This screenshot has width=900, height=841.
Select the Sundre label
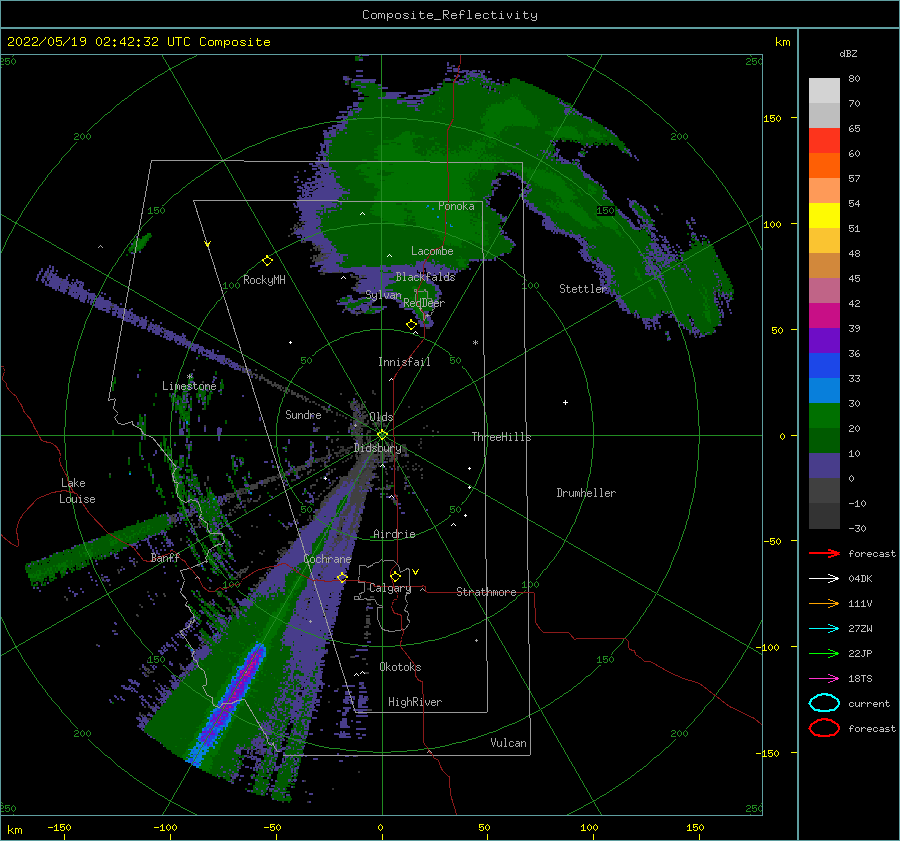click(x=303, y=415)
